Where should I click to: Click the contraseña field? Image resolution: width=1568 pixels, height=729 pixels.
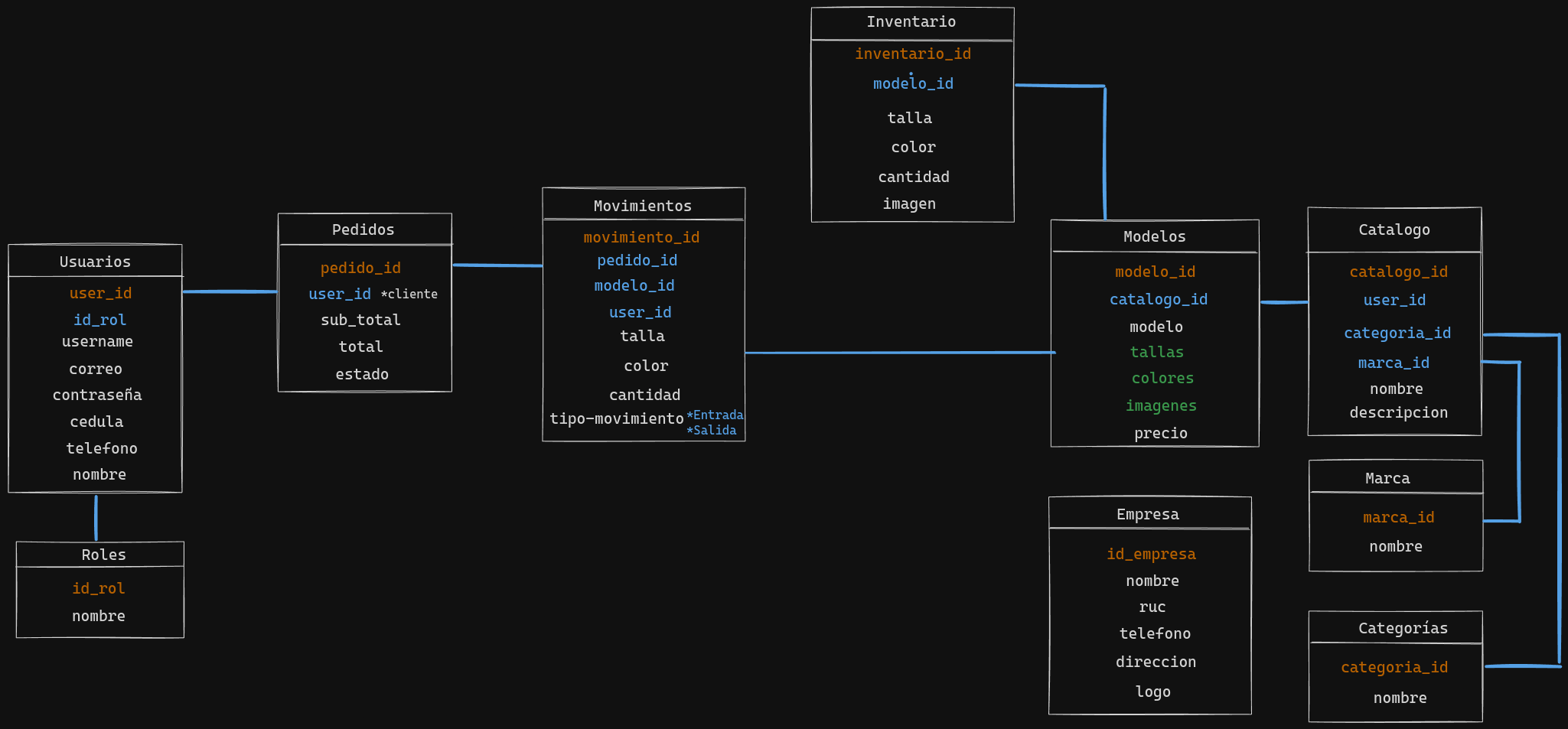coord(97,395)
